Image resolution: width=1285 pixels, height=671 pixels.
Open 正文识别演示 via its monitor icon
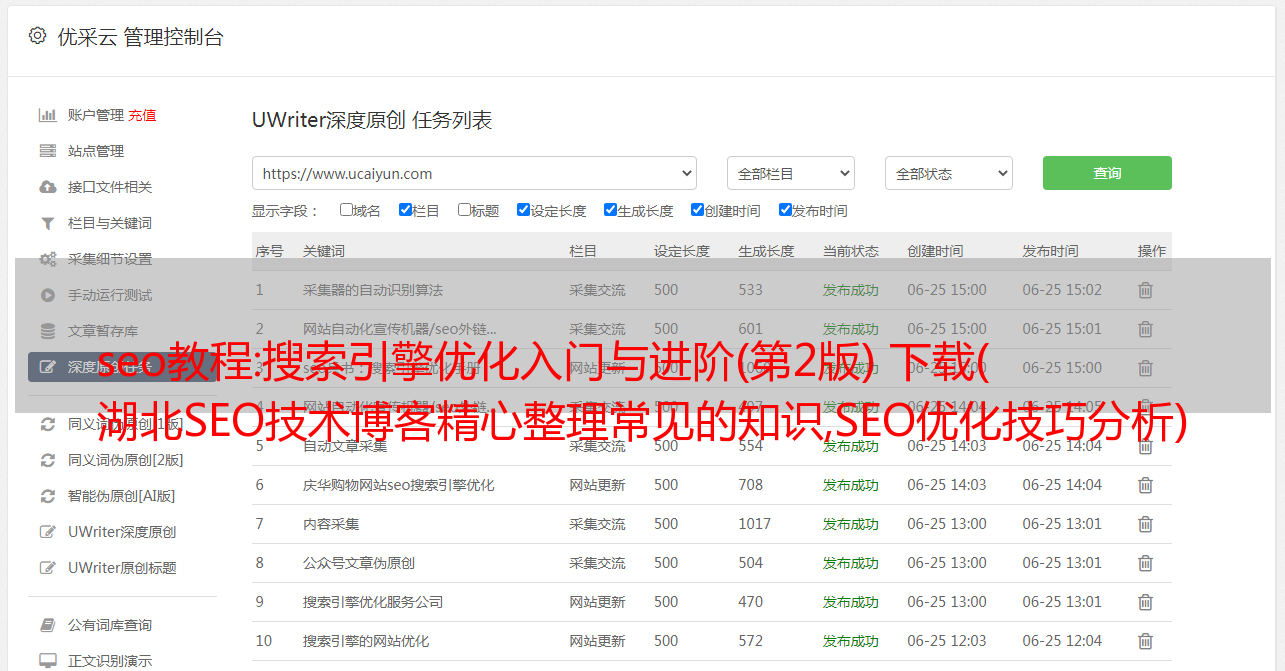pos(47,661)
